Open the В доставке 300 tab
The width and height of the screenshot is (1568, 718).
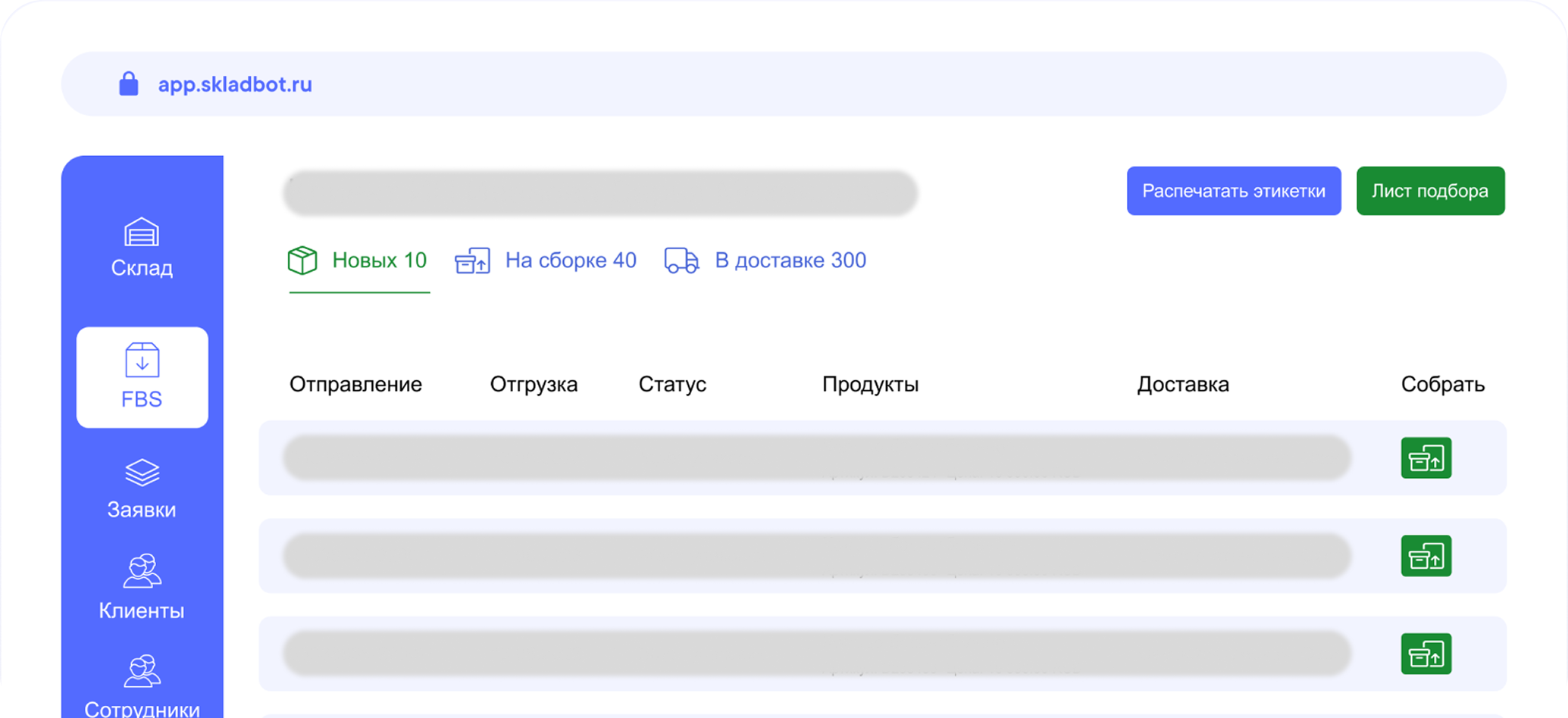click(765, 261)
